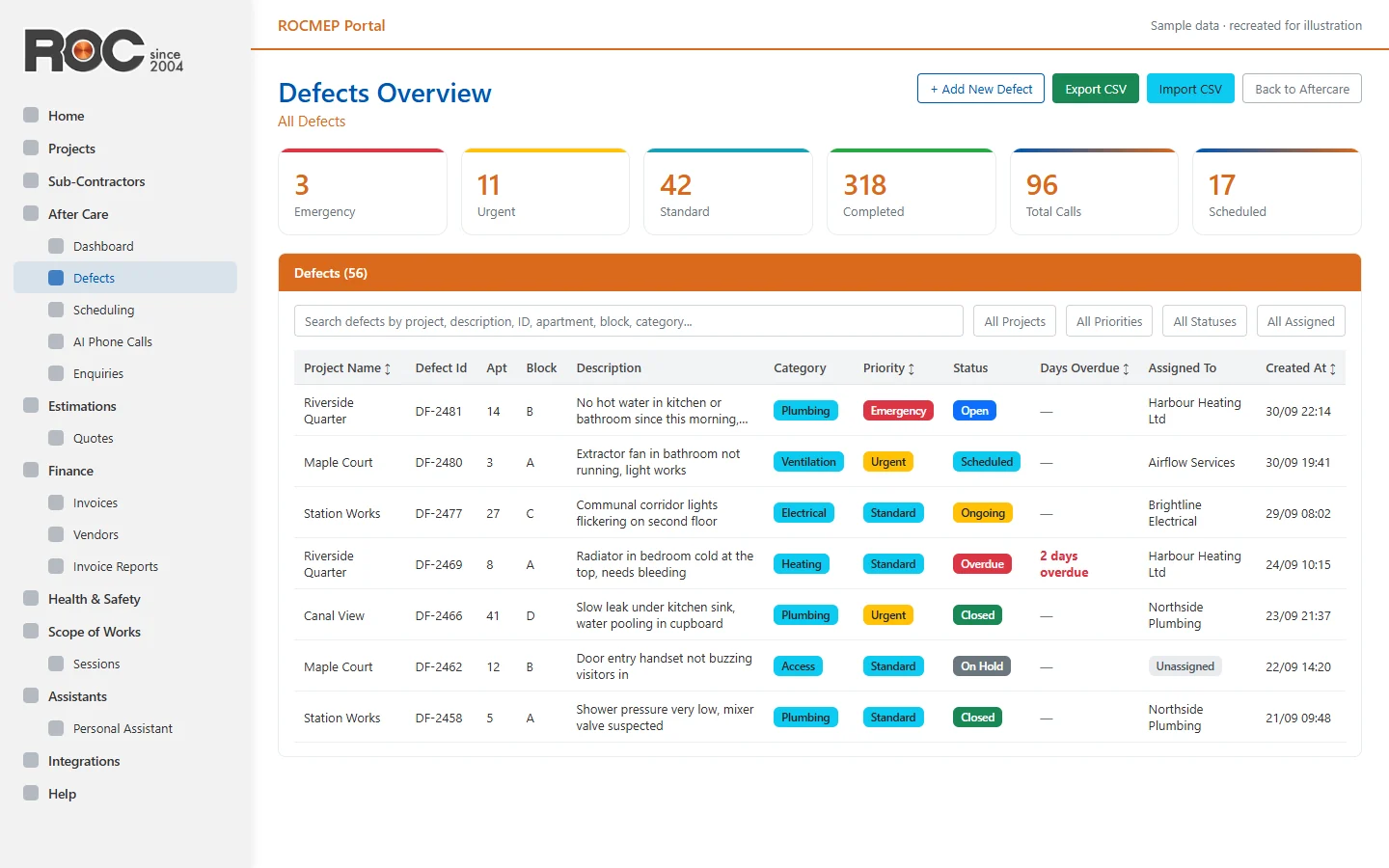1389x868 pixels.
Task: Click the Overdue status badge
Action: tap(982, 564)
